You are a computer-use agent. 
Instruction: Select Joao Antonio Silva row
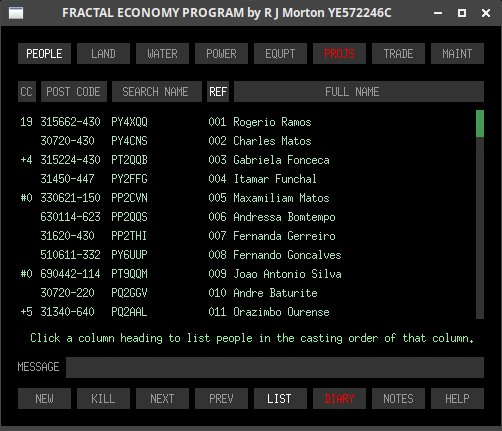point(287,274)
